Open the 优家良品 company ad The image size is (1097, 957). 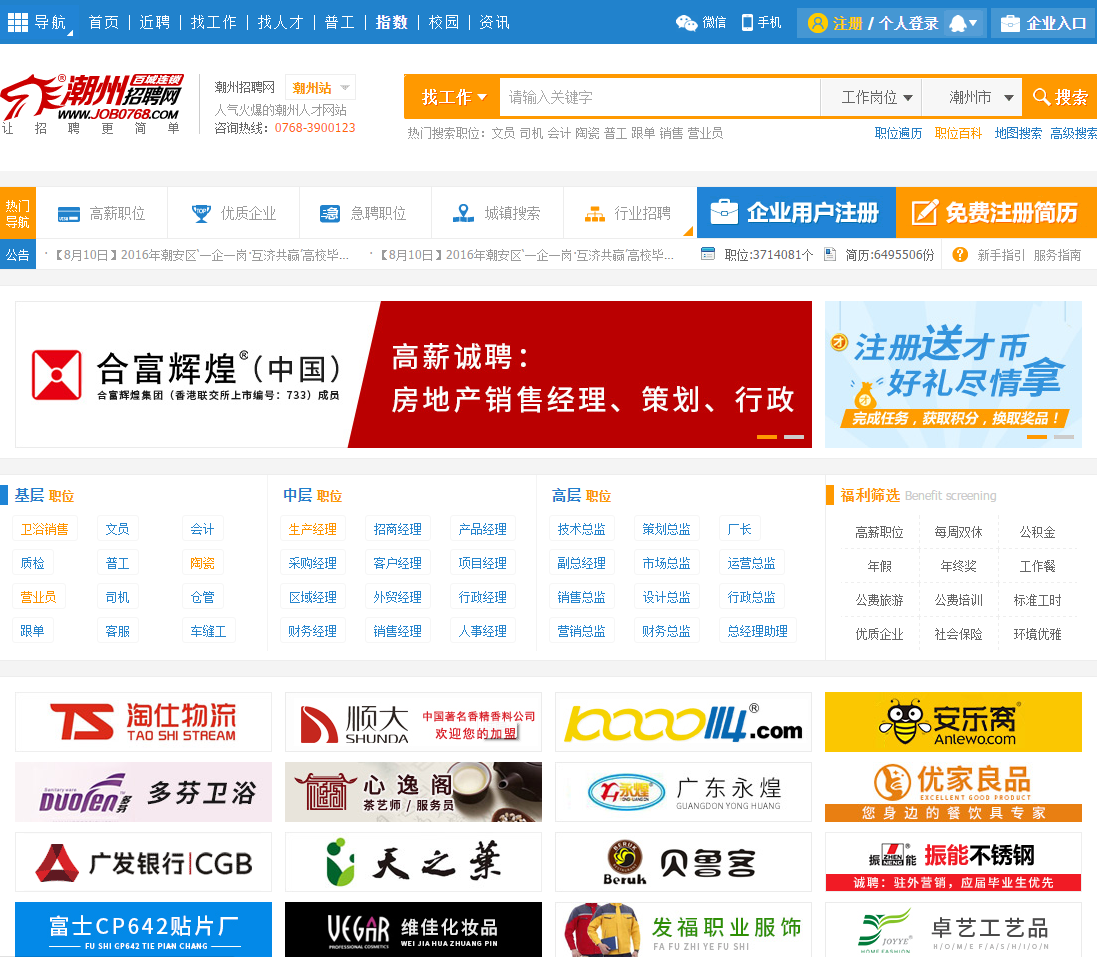[953, 792]
